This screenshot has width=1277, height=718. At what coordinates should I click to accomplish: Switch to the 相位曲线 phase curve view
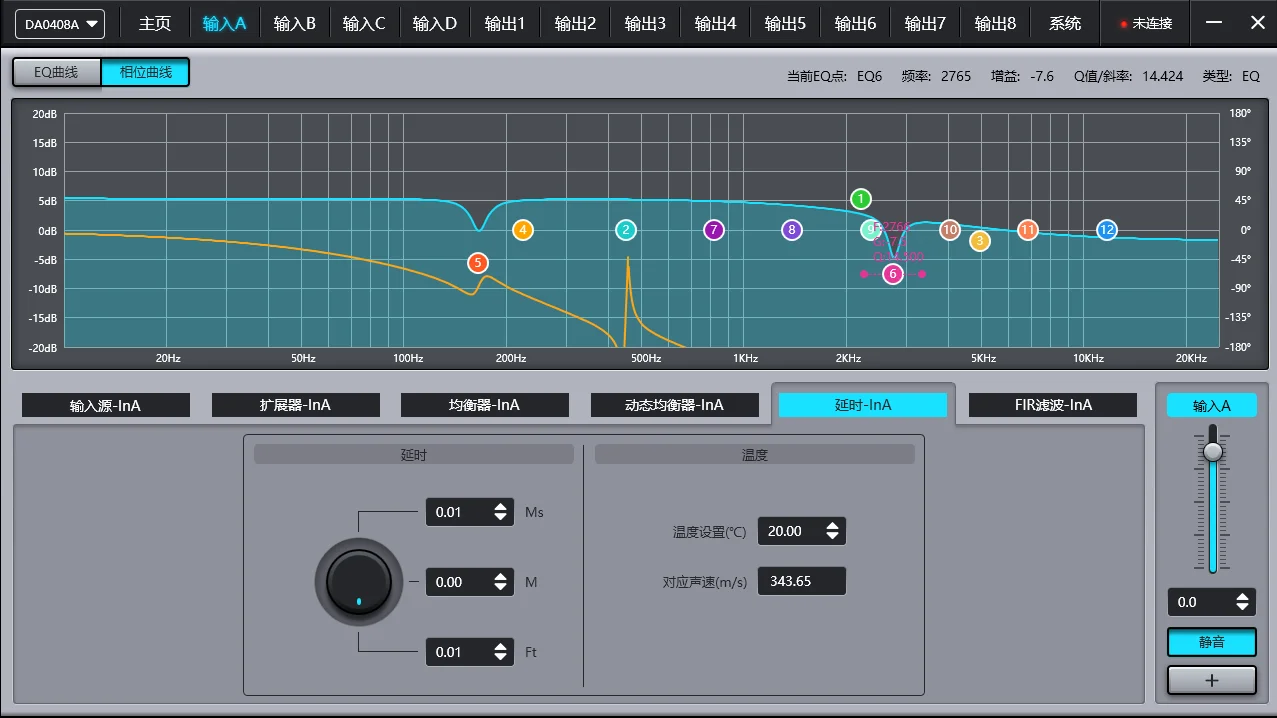tap(145, 72)
